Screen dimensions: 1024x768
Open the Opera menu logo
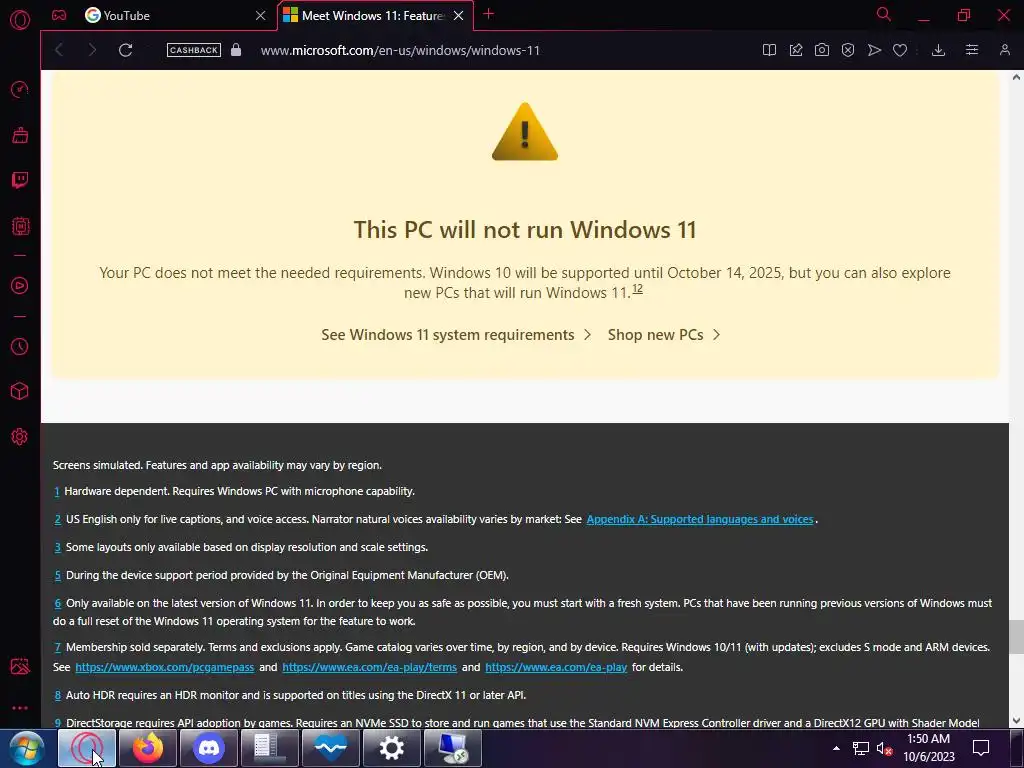[x=20, y=20]
